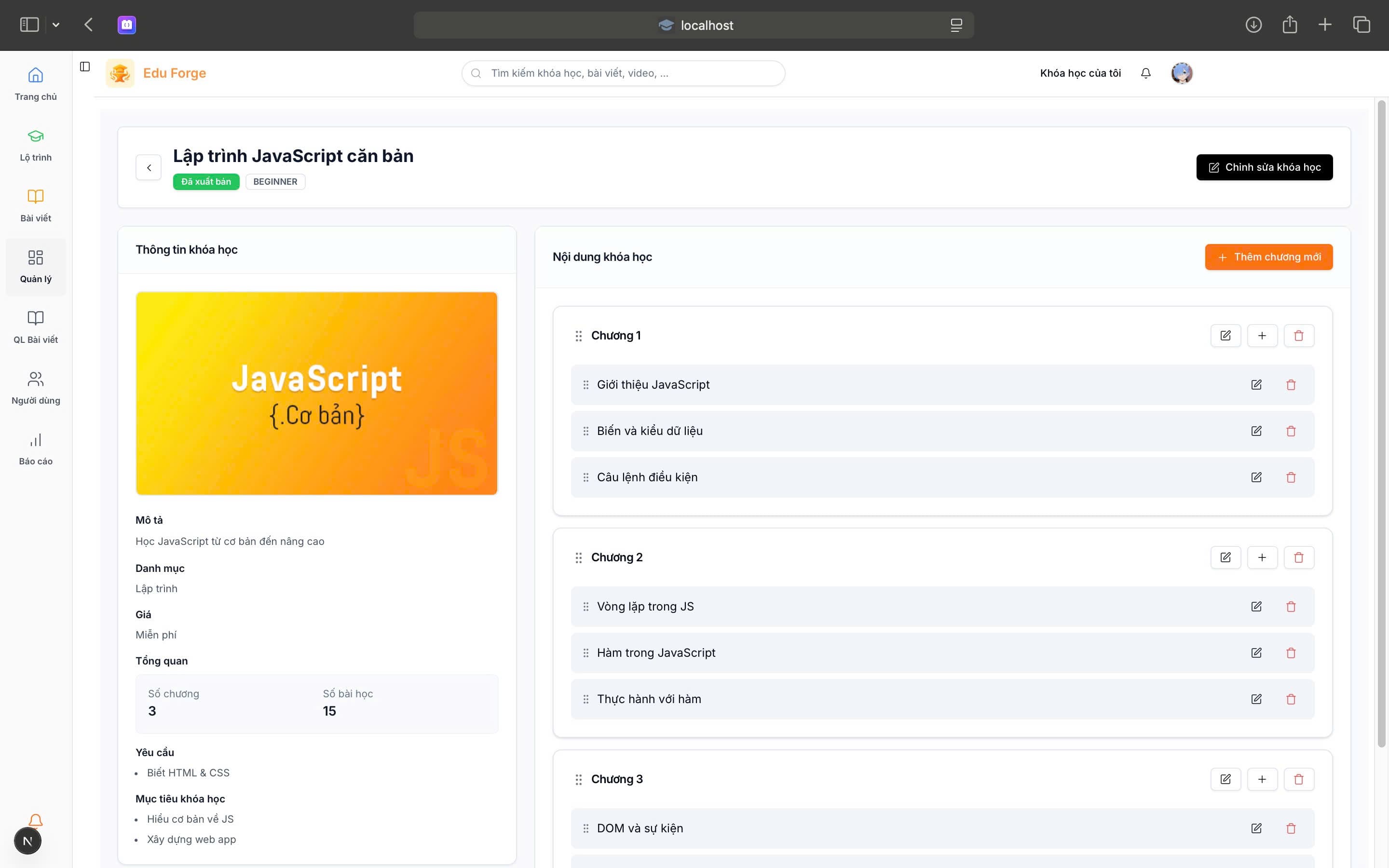Image resolution: width=1389 pixels, height=868 pixels.
Task: Click the drag handle beside Chương 1
Action: [579, 336]
